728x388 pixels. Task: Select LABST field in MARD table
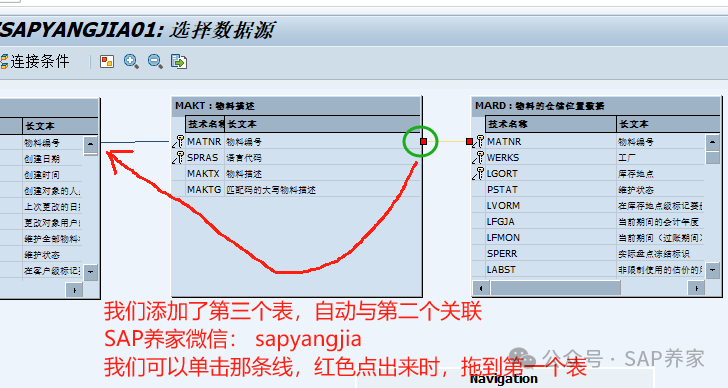501,270
